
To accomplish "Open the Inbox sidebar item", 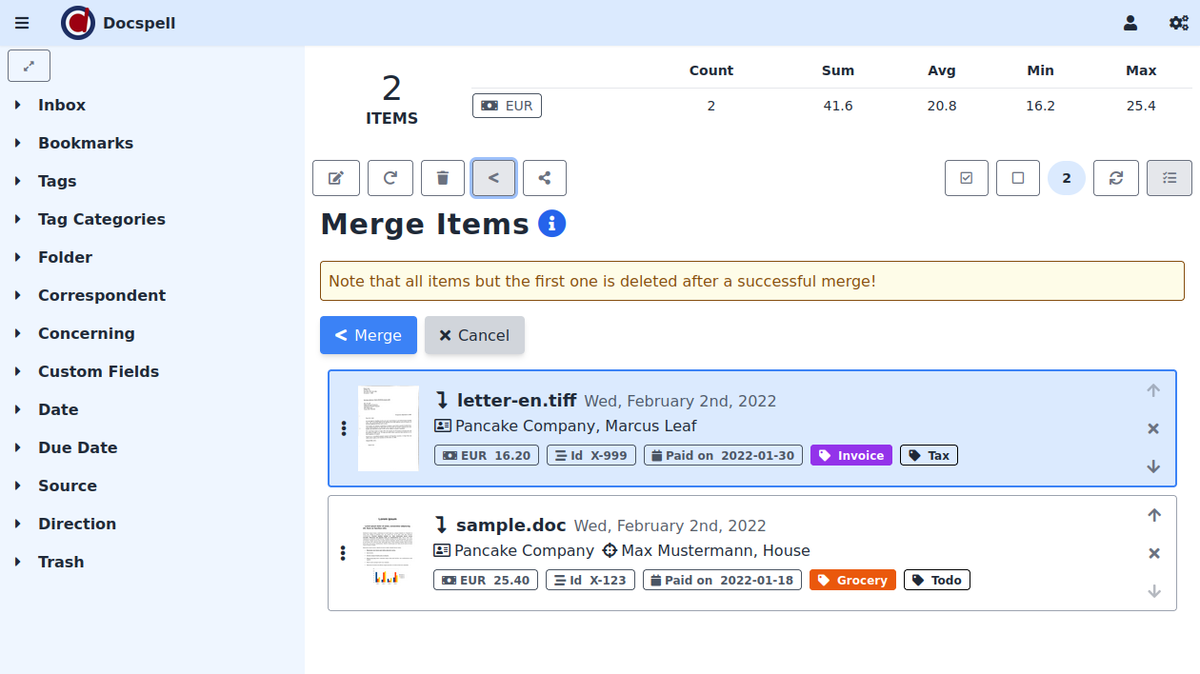I will [x=61, y=105].
